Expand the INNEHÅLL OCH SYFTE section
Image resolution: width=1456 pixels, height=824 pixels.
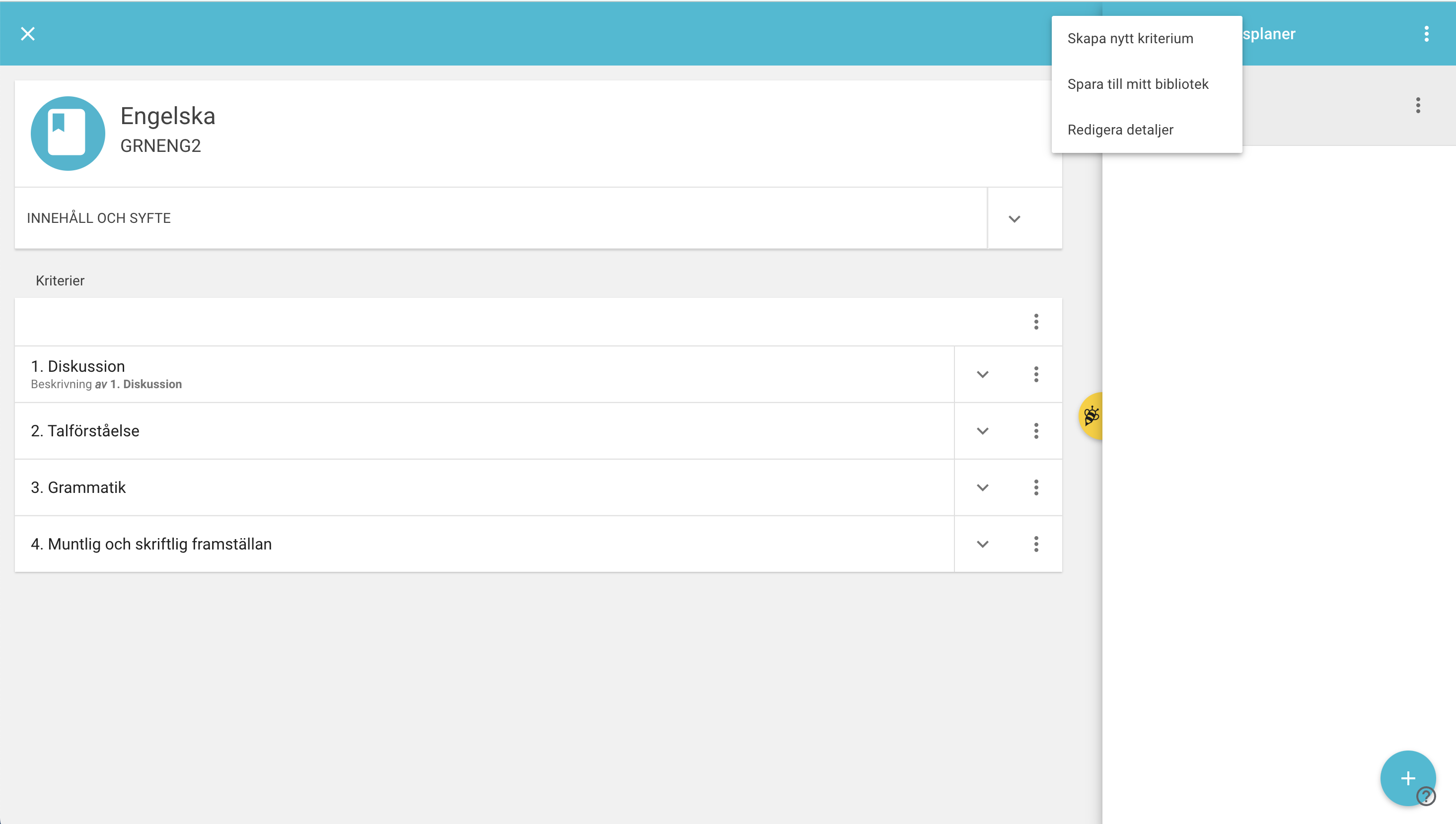point(1014,218)
